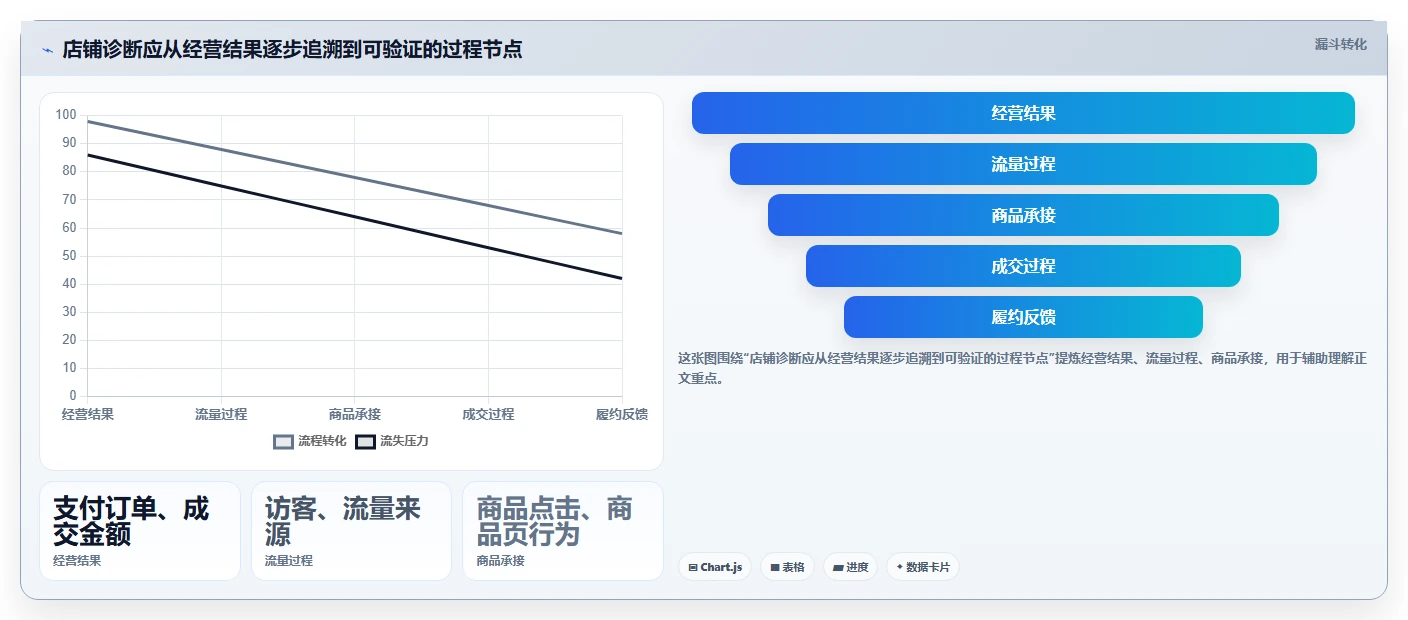This screenshot has width=1408, height=620.
Task: Click the dark 流失压力 line in the chart
Action: (355, 216)
